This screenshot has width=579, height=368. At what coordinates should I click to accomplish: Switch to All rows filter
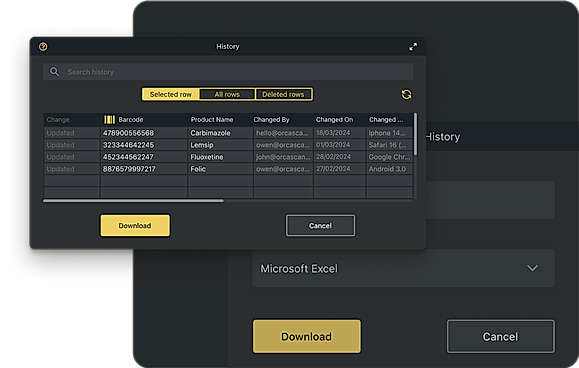[x=227, y=94]
